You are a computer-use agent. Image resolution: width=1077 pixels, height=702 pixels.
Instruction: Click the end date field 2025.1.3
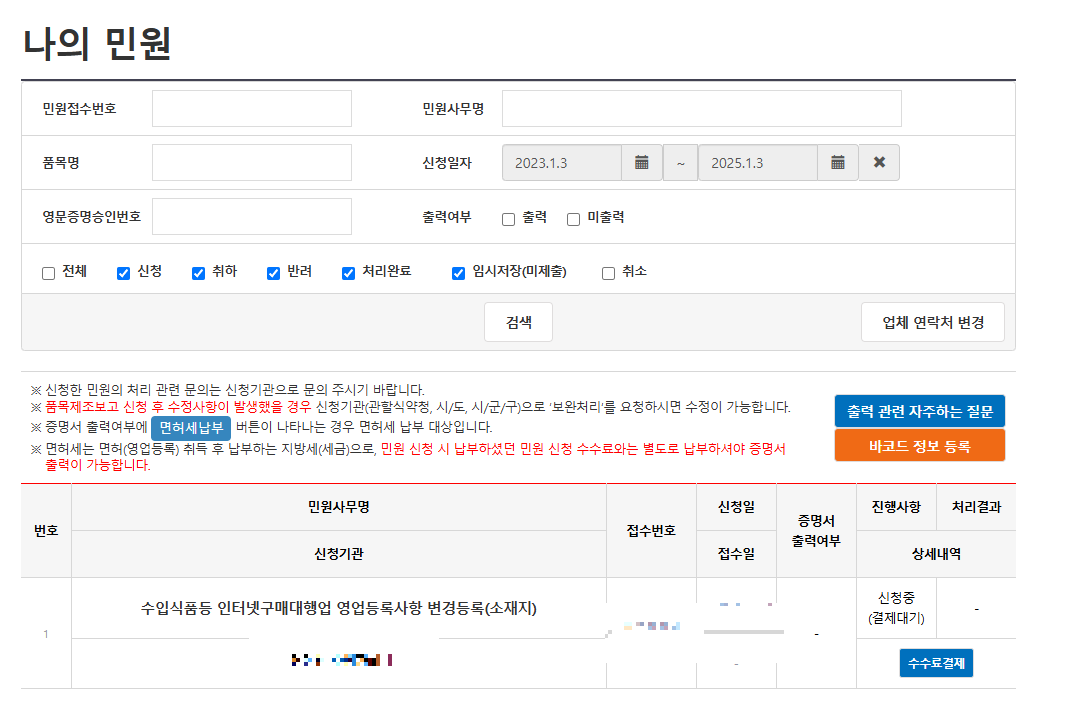pos(758,163)
